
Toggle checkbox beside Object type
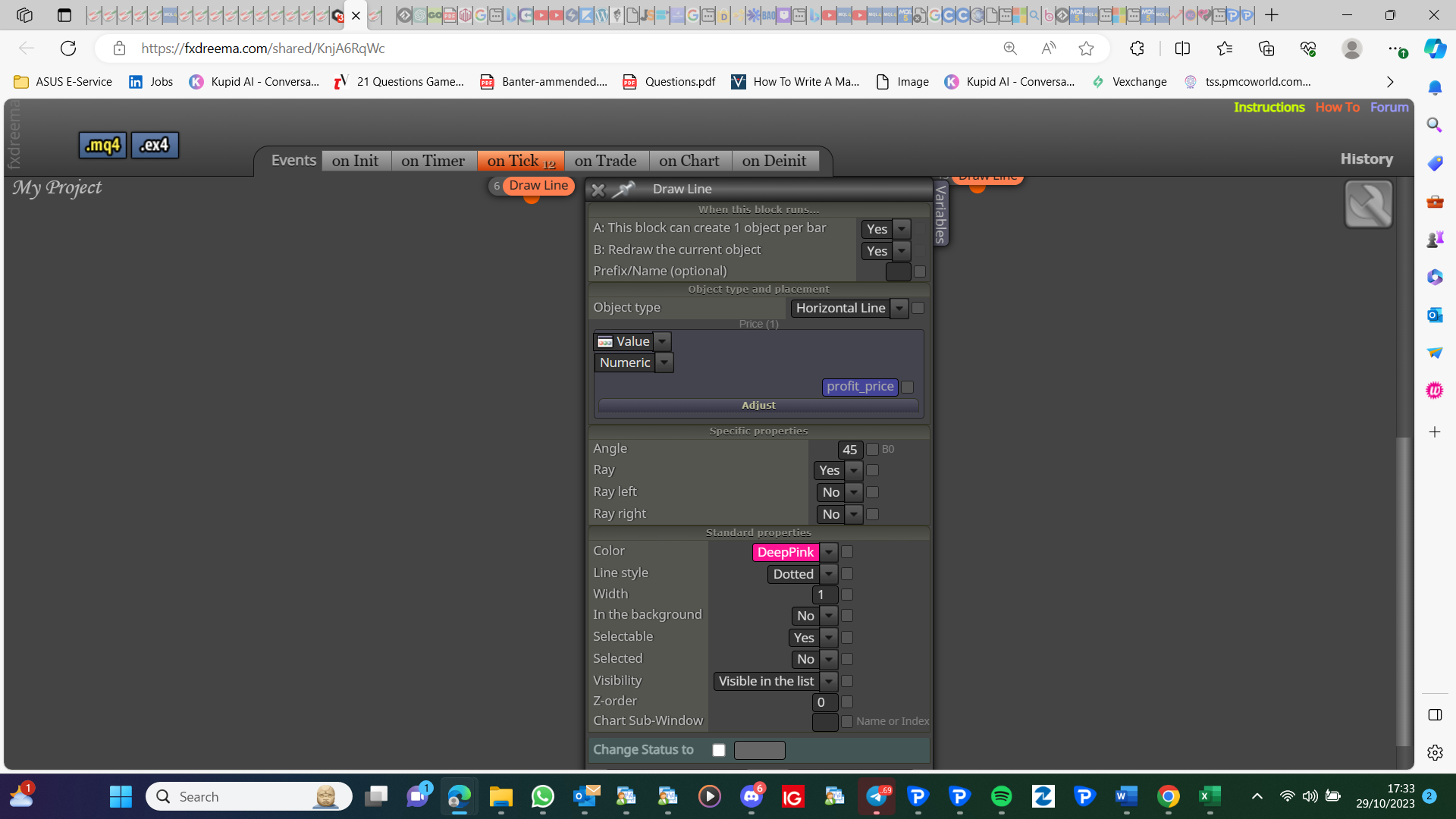click(918, 308)
